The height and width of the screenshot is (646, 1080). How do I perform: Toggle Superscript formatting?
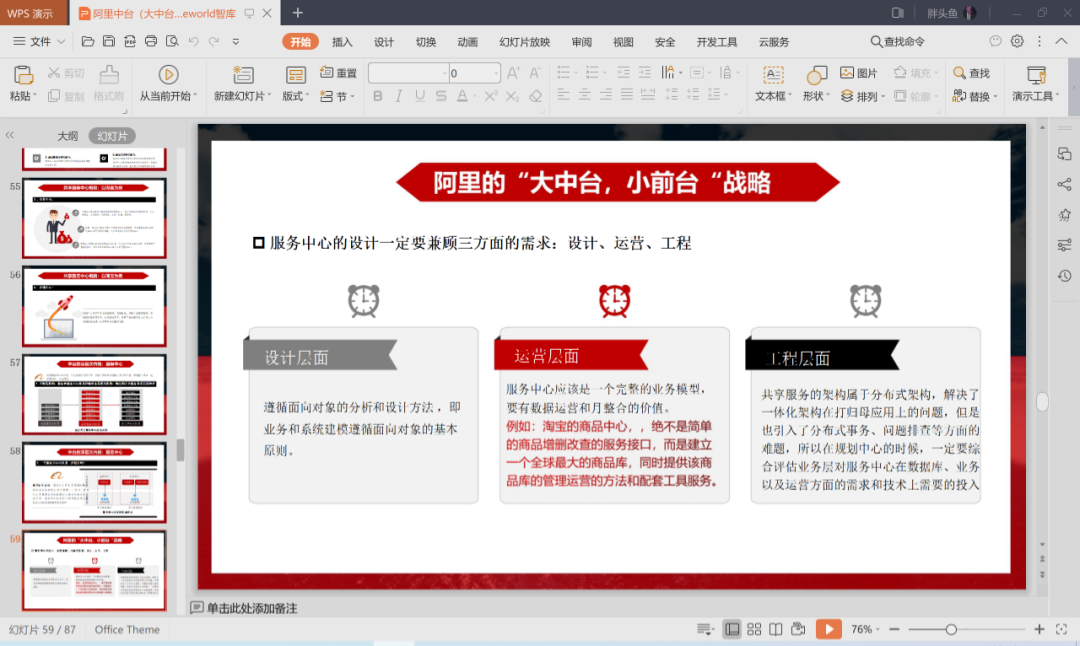[x=490, y=96]
